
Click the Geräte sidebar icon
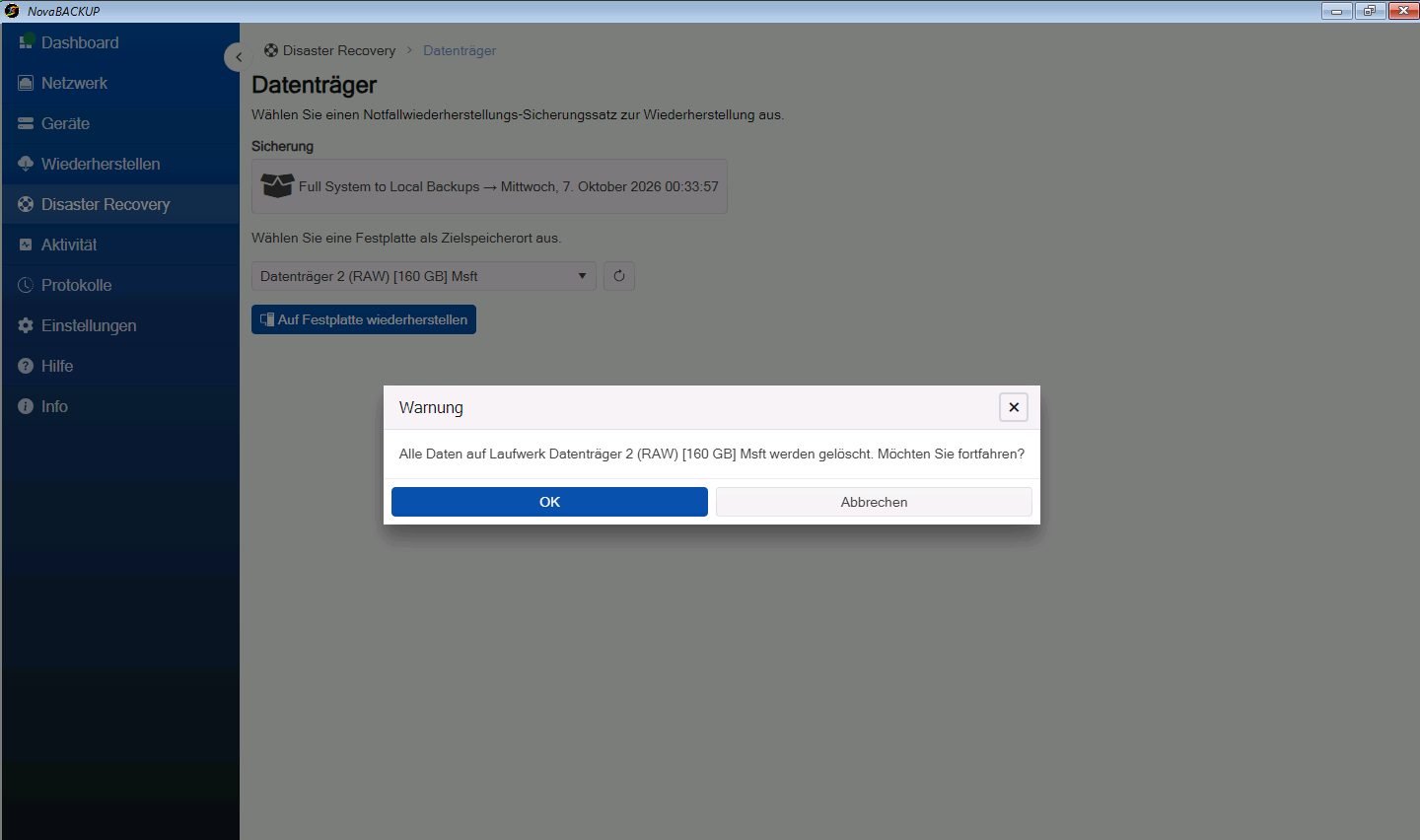26,123
